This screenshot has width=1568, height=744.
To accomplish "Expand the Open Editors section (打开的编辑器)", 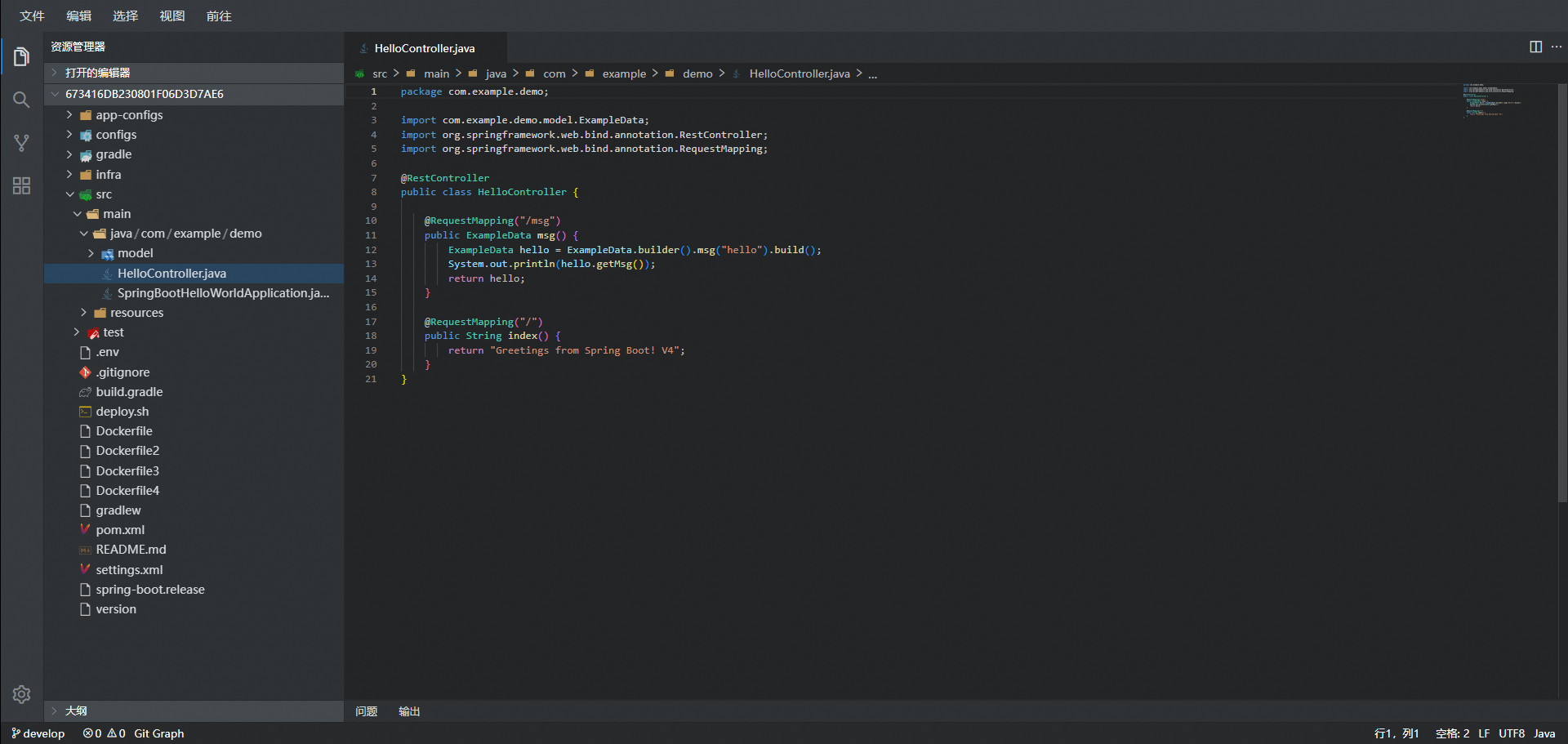I will pyautogui.click(x=194, y=73).
